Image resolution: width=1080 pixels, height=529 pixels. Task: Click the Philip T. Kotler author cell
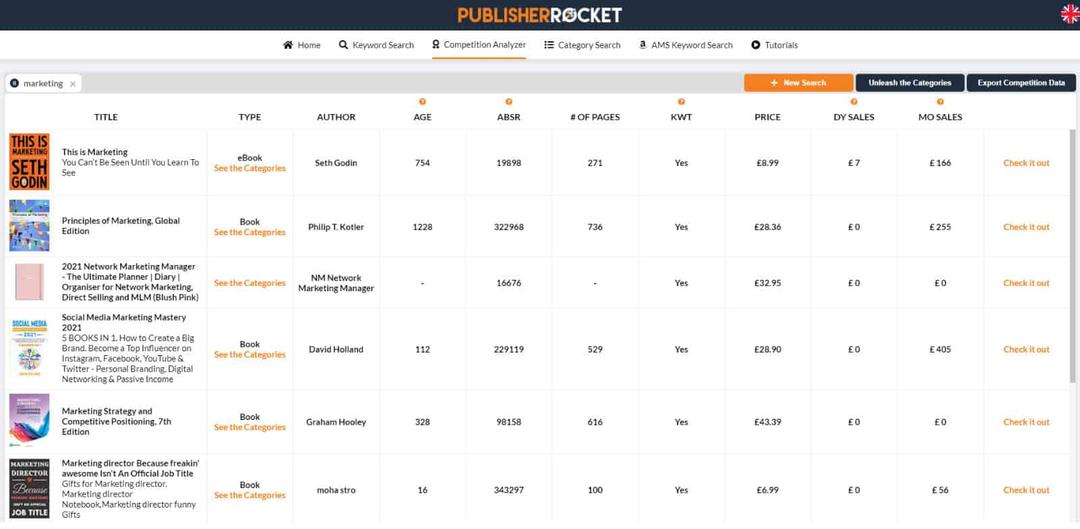pyautogui.click(x=336, y=227)
